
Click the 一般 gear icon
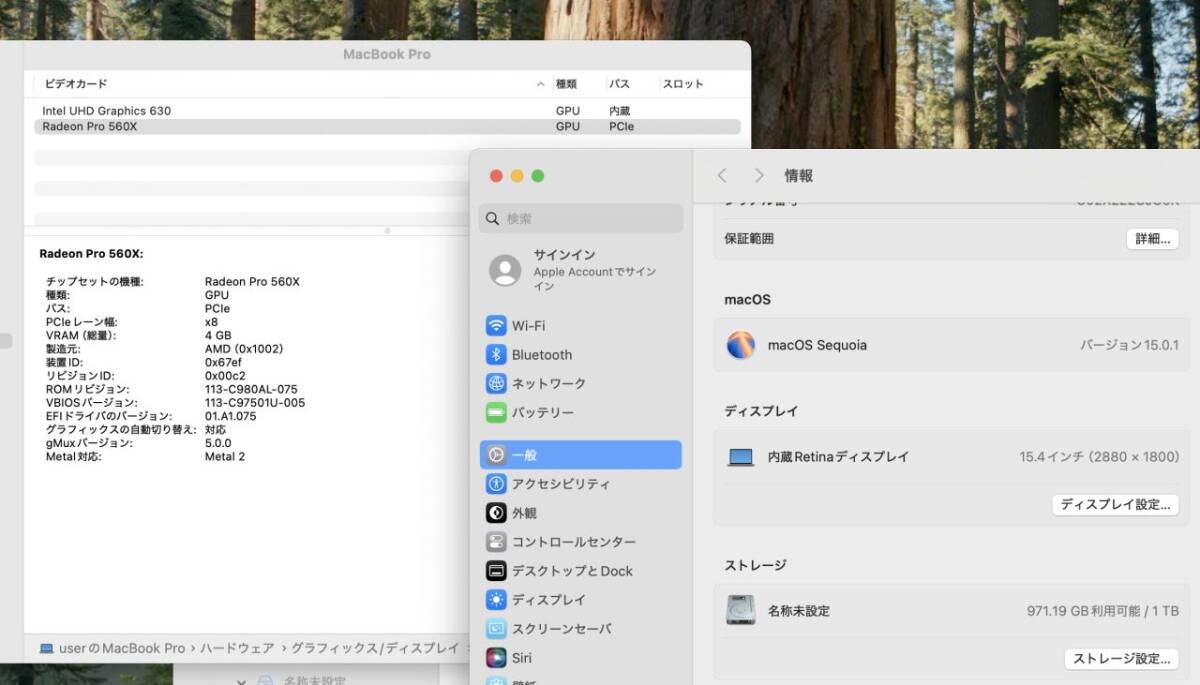point(496,455)
